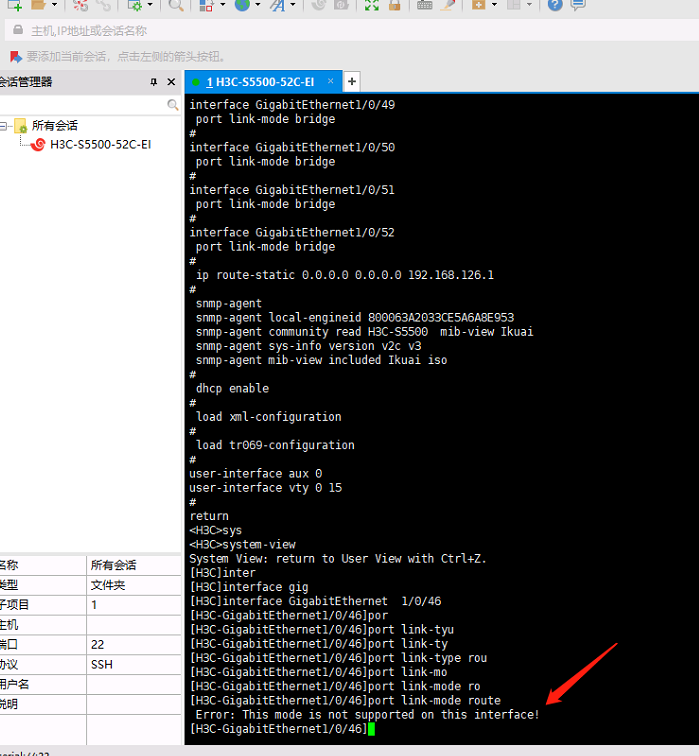Click the 'ip route-static 0.0.0.0' line
This screenshot has height=756, width=699.
(x=345, y=275)
